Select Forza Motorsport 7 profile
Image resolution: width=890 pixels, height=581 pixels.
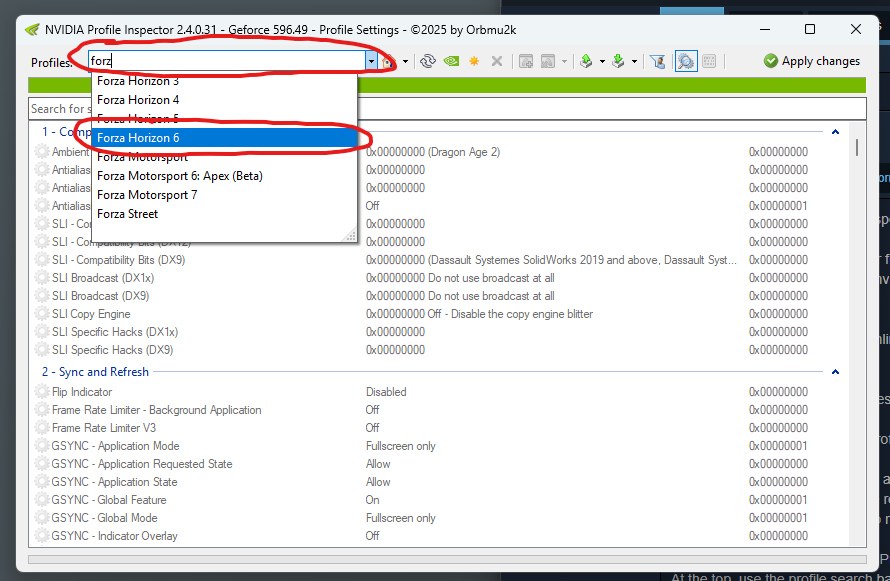(224, 195)
